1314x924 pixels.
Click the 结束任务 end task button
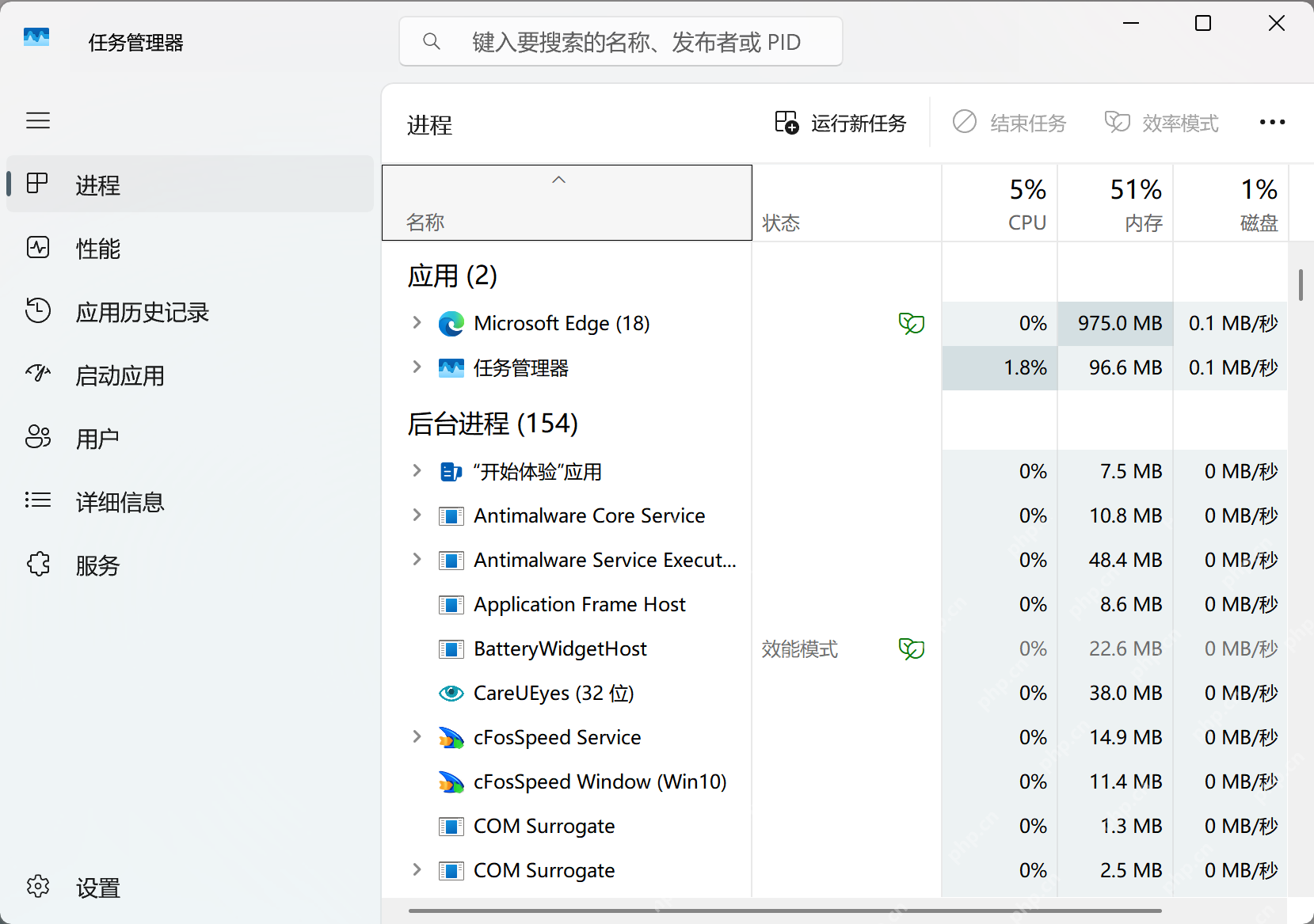point(1009,123)
